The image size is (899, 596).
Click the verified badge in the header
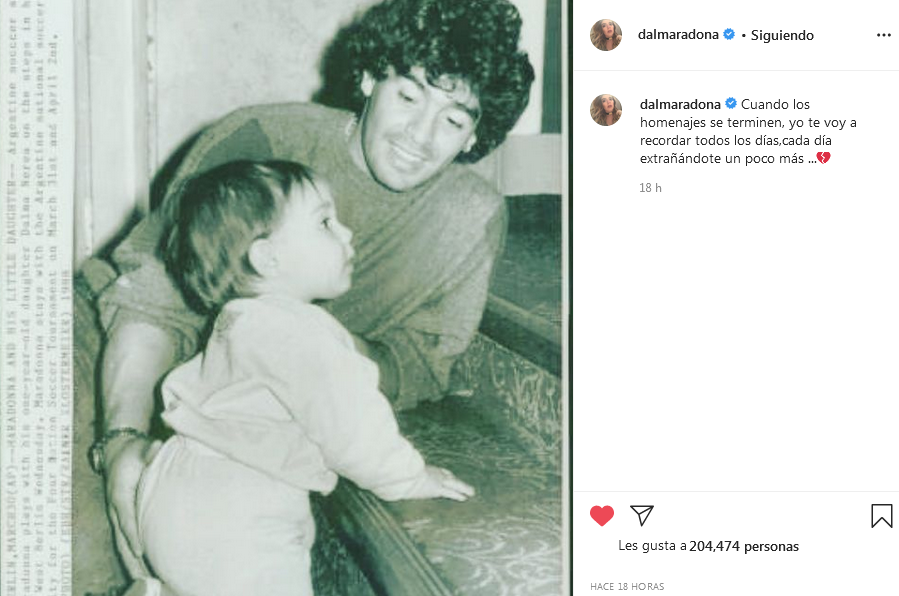tap(729, 34)
